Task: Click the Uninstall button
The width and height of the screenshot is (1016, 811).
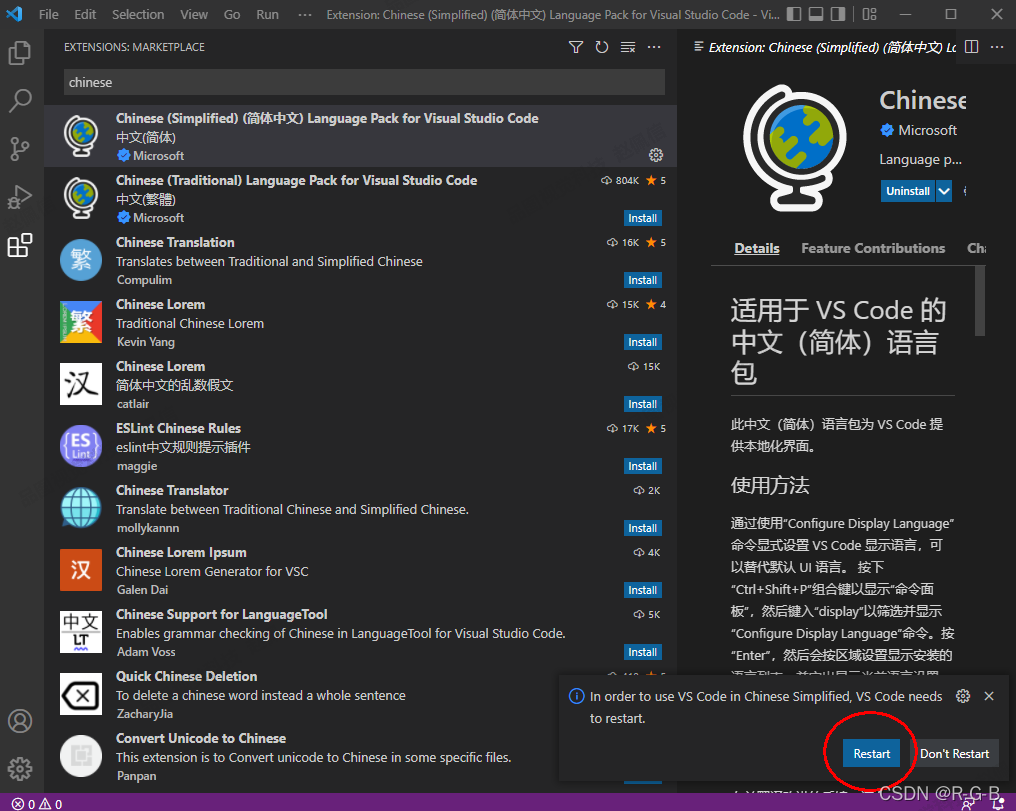Action: (x=908, y=191)
